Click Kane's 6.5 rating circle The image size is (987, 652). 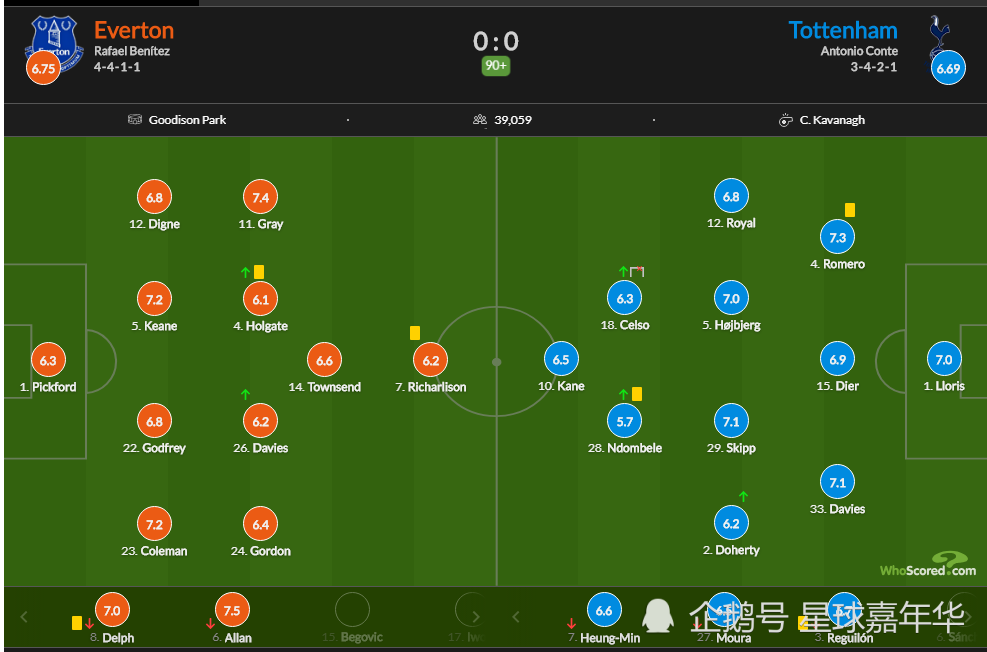561,359
